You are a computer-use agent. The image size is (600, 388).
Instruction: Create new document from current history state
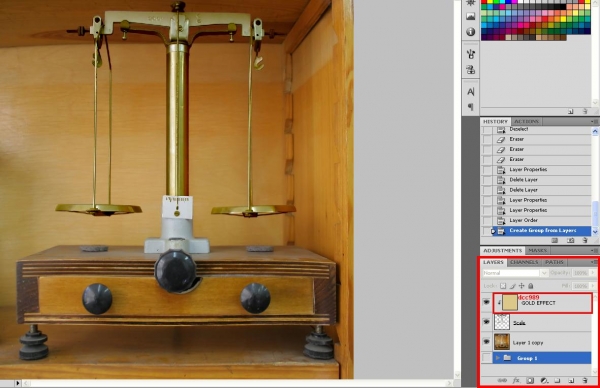pos(554,240)
